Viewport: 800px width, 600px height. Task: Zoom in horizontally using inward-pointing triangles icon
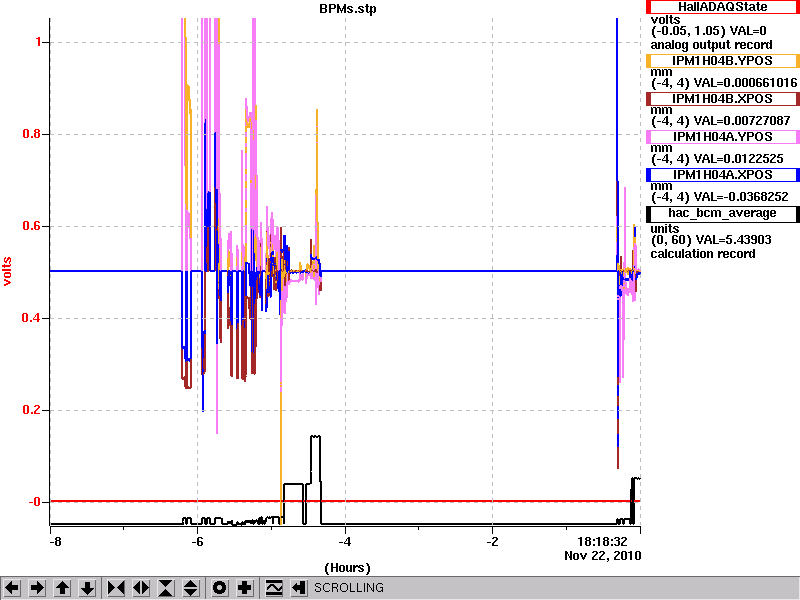[116, 588]
